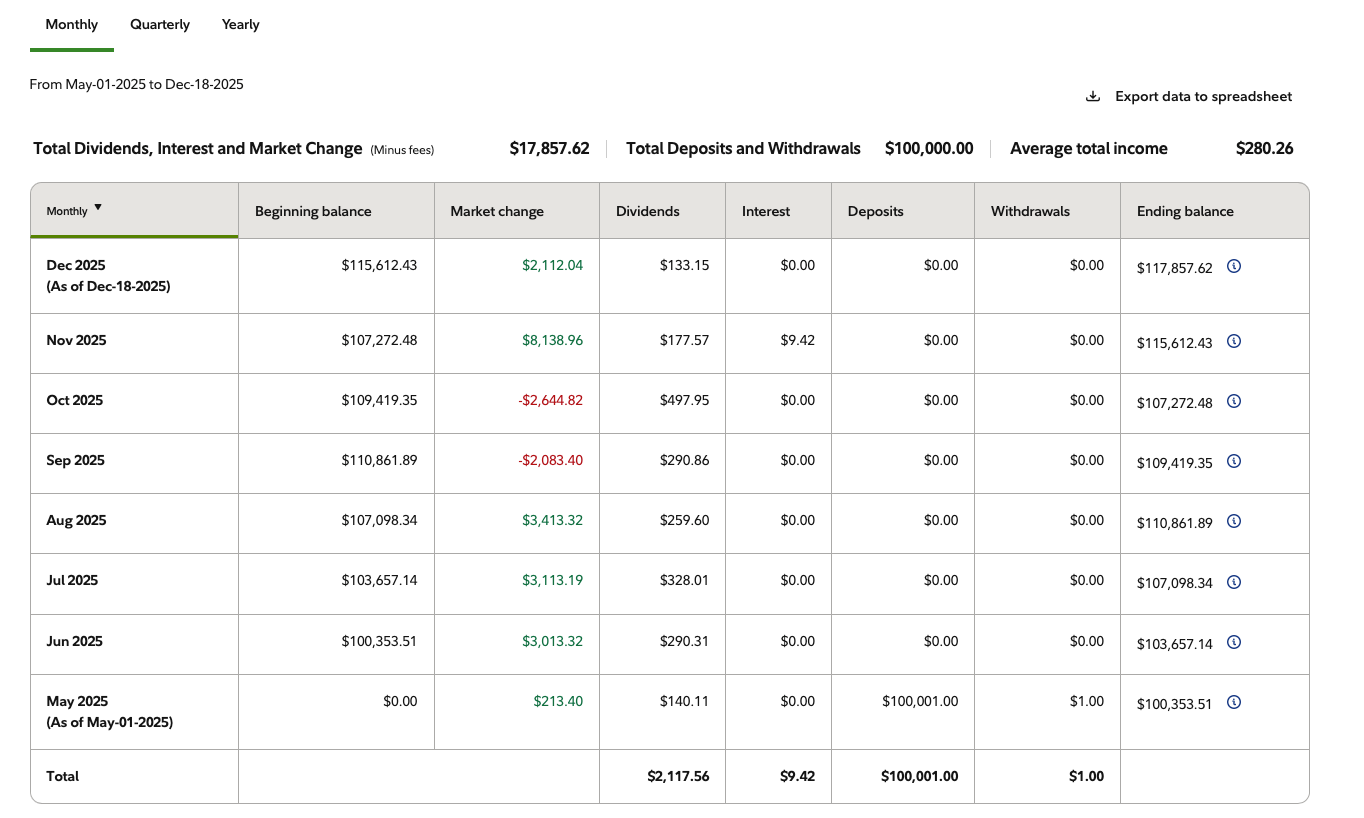Click the Nov 2025 row label
The height and width of the screenshot is (818, 1364).
coord(76,341)
